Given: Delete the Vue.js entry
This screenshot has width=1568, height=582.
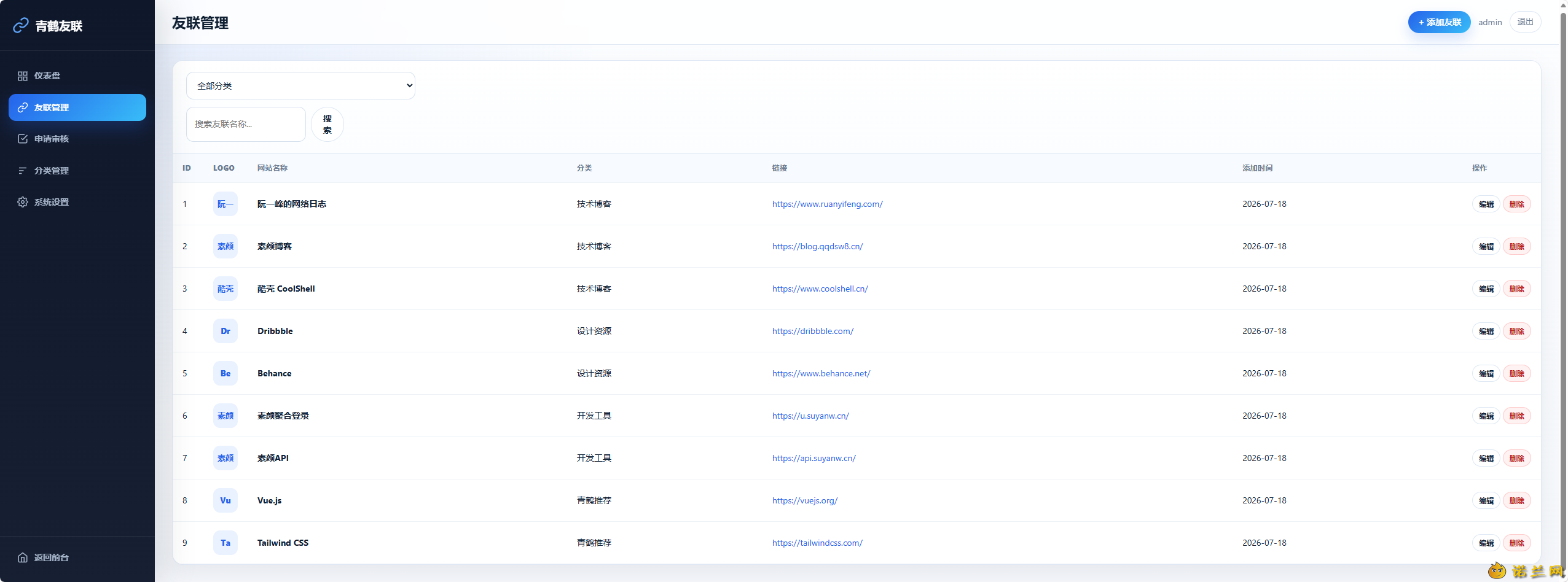Looking at the screenshot, I should [x=1516, y=501].
